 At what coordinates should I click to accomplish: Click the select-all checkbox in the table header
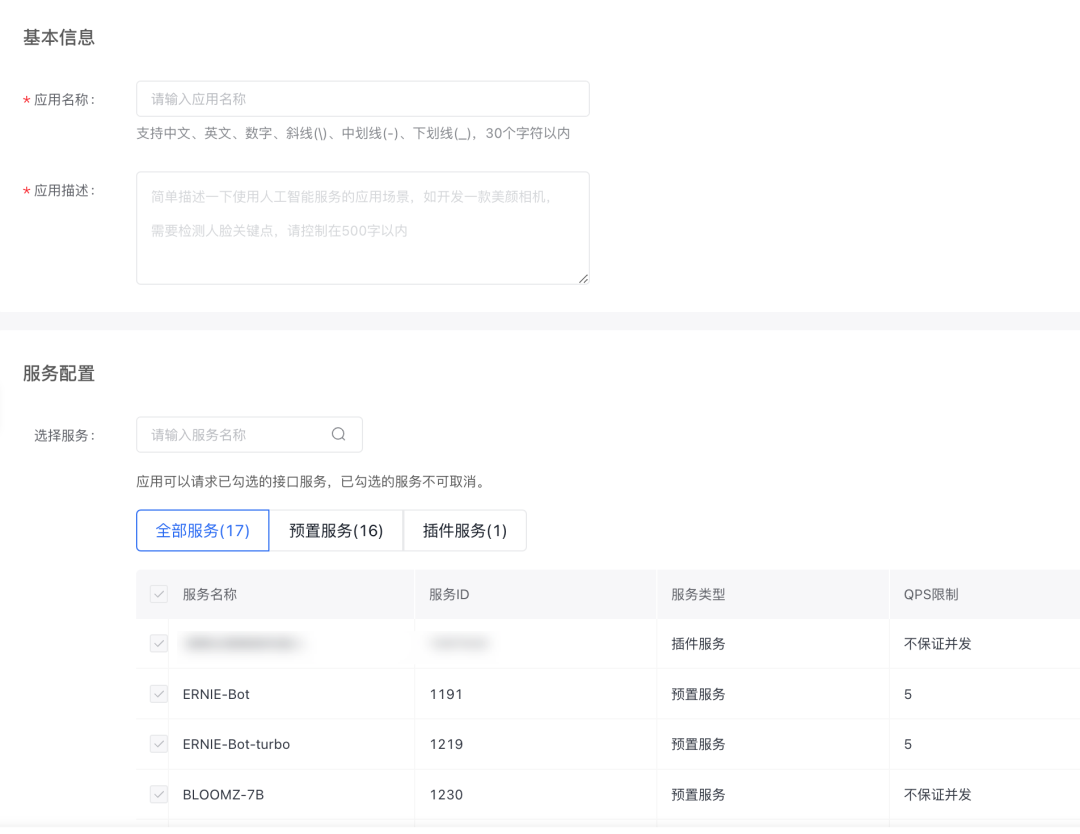point(157,593)
